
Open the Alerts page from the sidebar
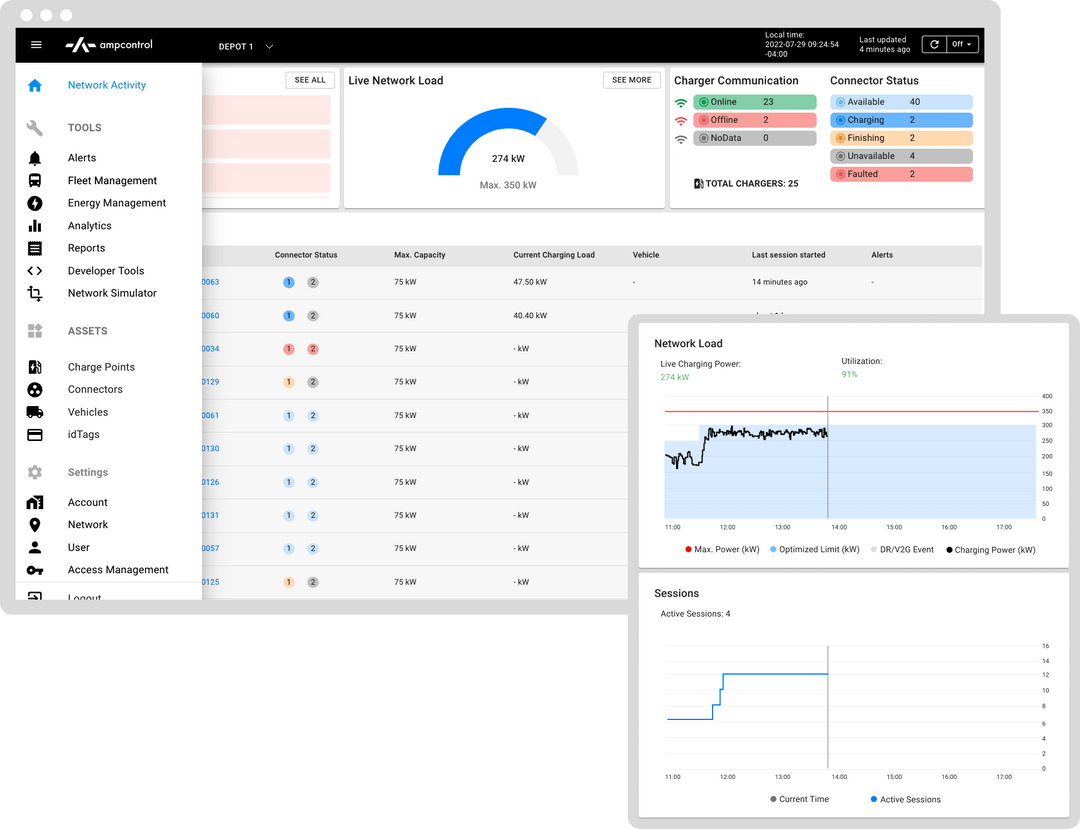81,157
